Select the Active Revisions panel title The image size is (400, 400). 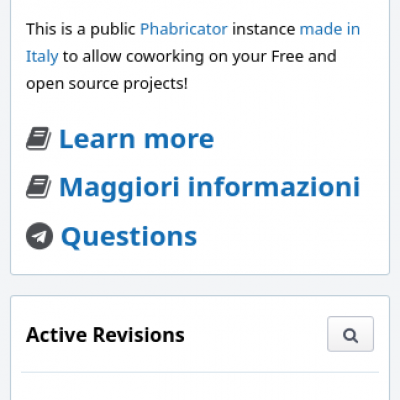coord(105,335)
